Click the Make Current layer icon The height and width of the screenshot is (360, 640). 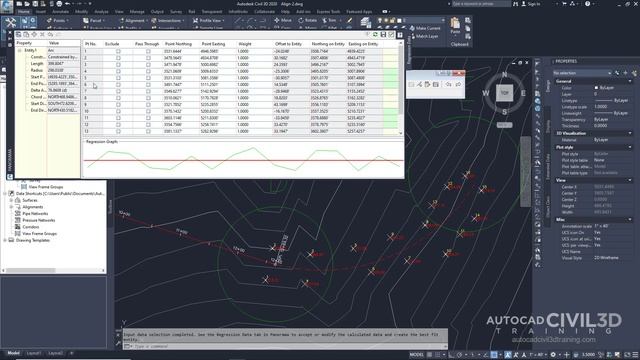pyautogui.click(x=412, y=28)
